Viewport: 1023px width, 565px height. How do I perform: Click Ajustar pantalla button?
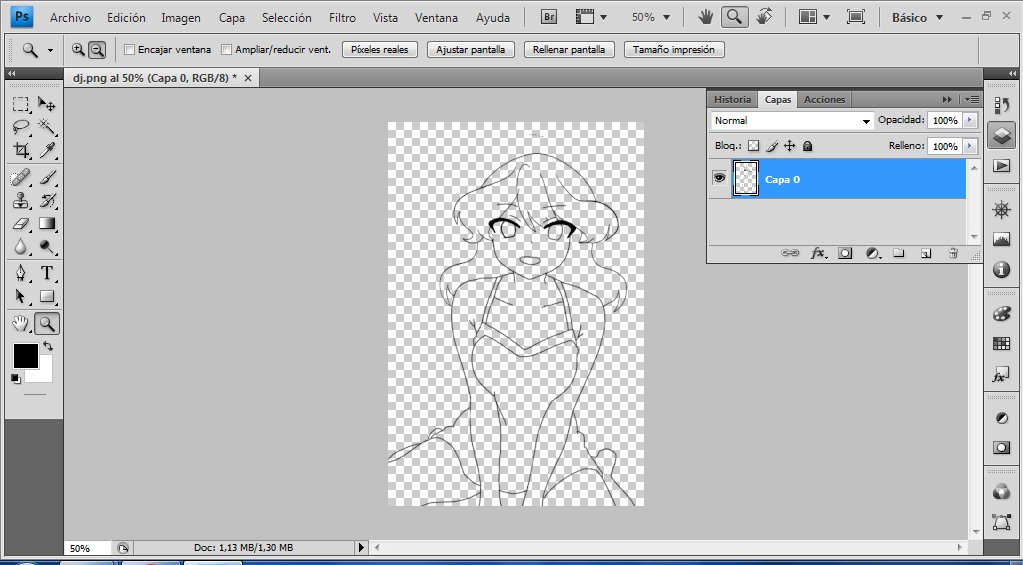tap(470, 50)
